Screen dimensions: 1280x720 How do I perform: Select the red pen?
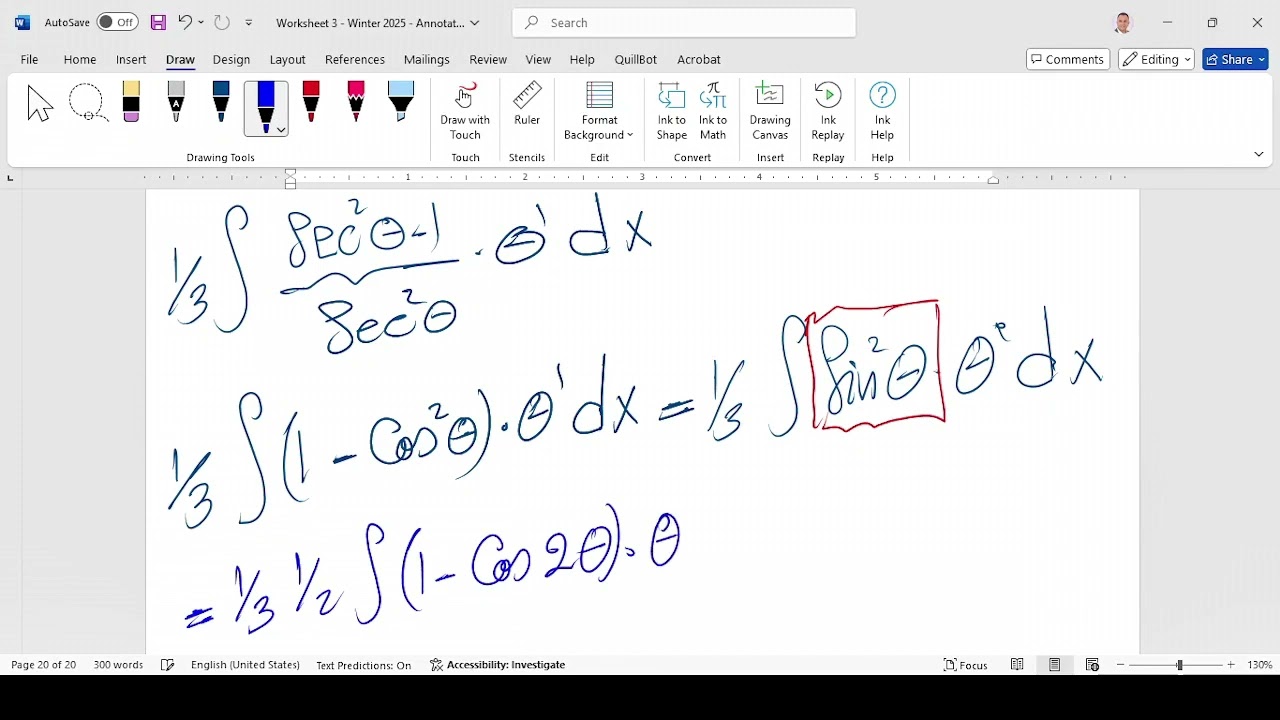coord(311,102)
